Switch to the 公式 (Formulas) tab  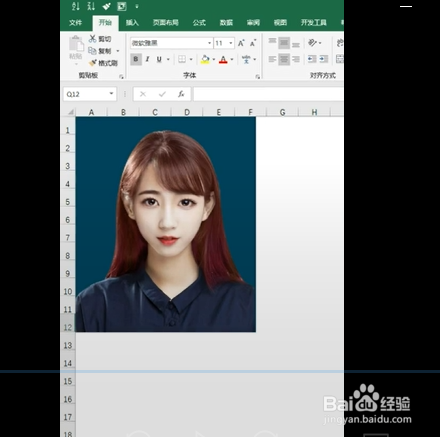pos(199,23)
